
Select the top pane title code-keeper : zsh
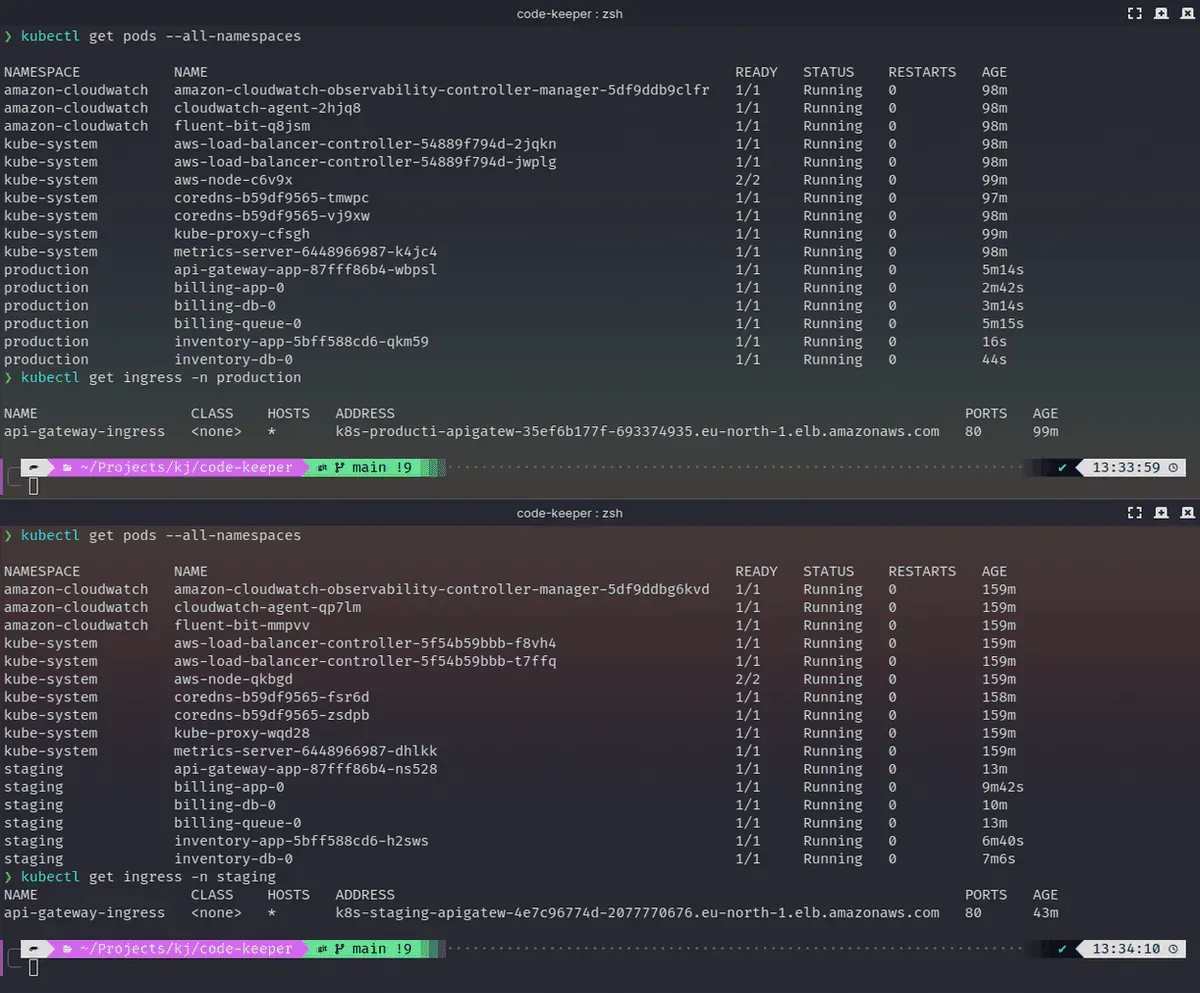click(x=569, y=13)
